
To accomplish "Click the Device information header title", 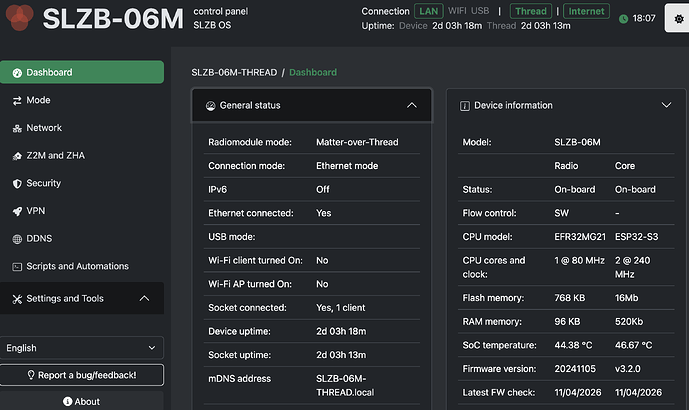I will (513, 105).
